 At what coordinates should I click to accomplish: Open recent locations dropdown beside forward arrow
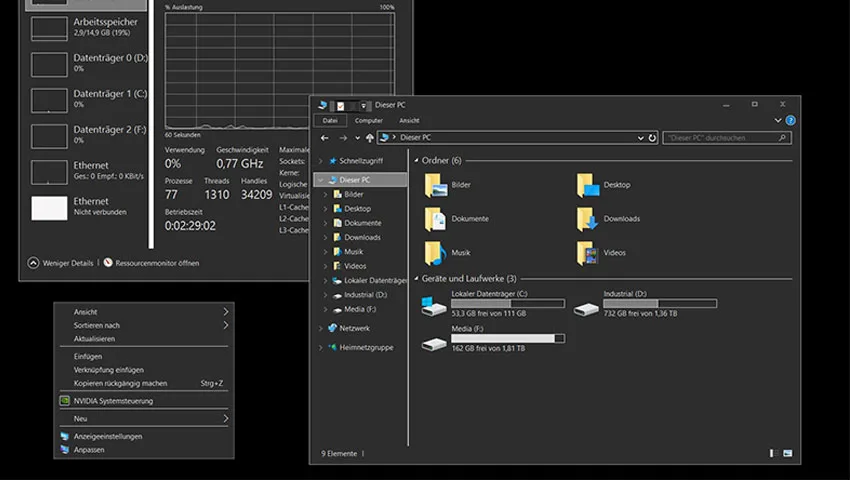click(357, 138)
